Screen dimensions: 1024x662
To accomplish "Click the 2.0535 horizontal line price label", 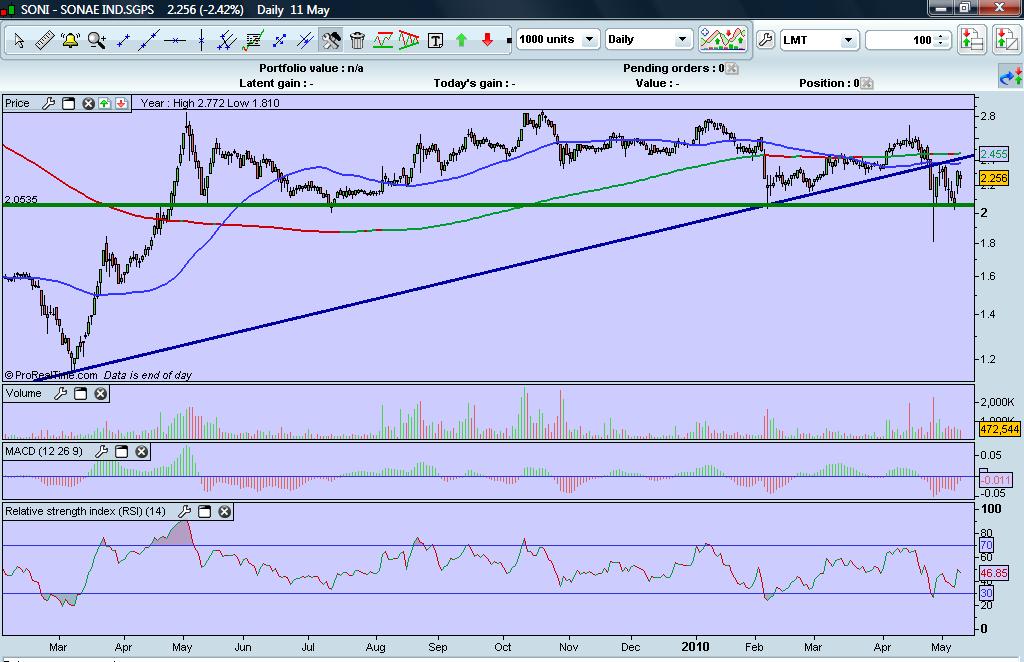I will tap(21, 199).
